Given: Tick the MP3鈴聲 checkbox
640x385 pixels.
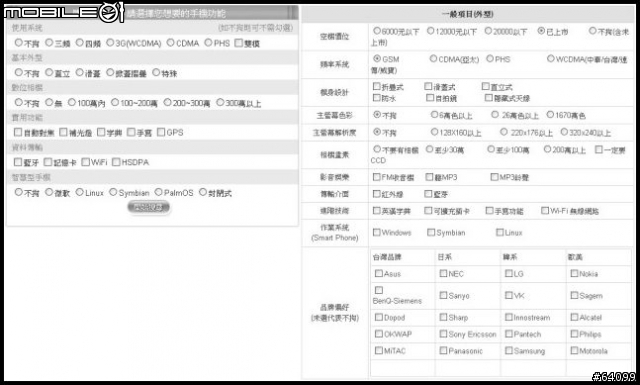Looking at the screenshot, I should point(494,177).
